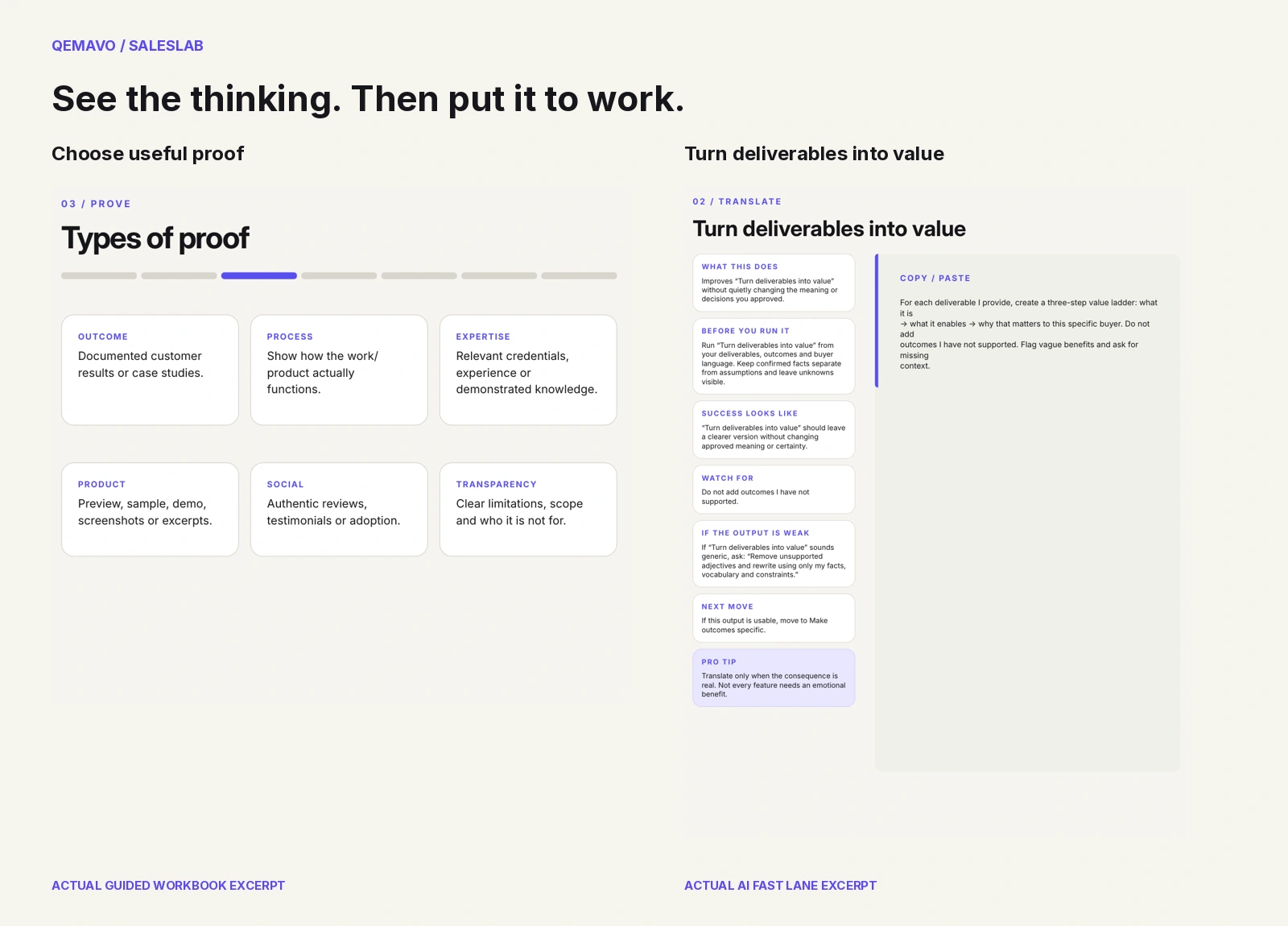Open the WHAT THIS DOES panel
The image size is (1288, 926).
point(774,283)
